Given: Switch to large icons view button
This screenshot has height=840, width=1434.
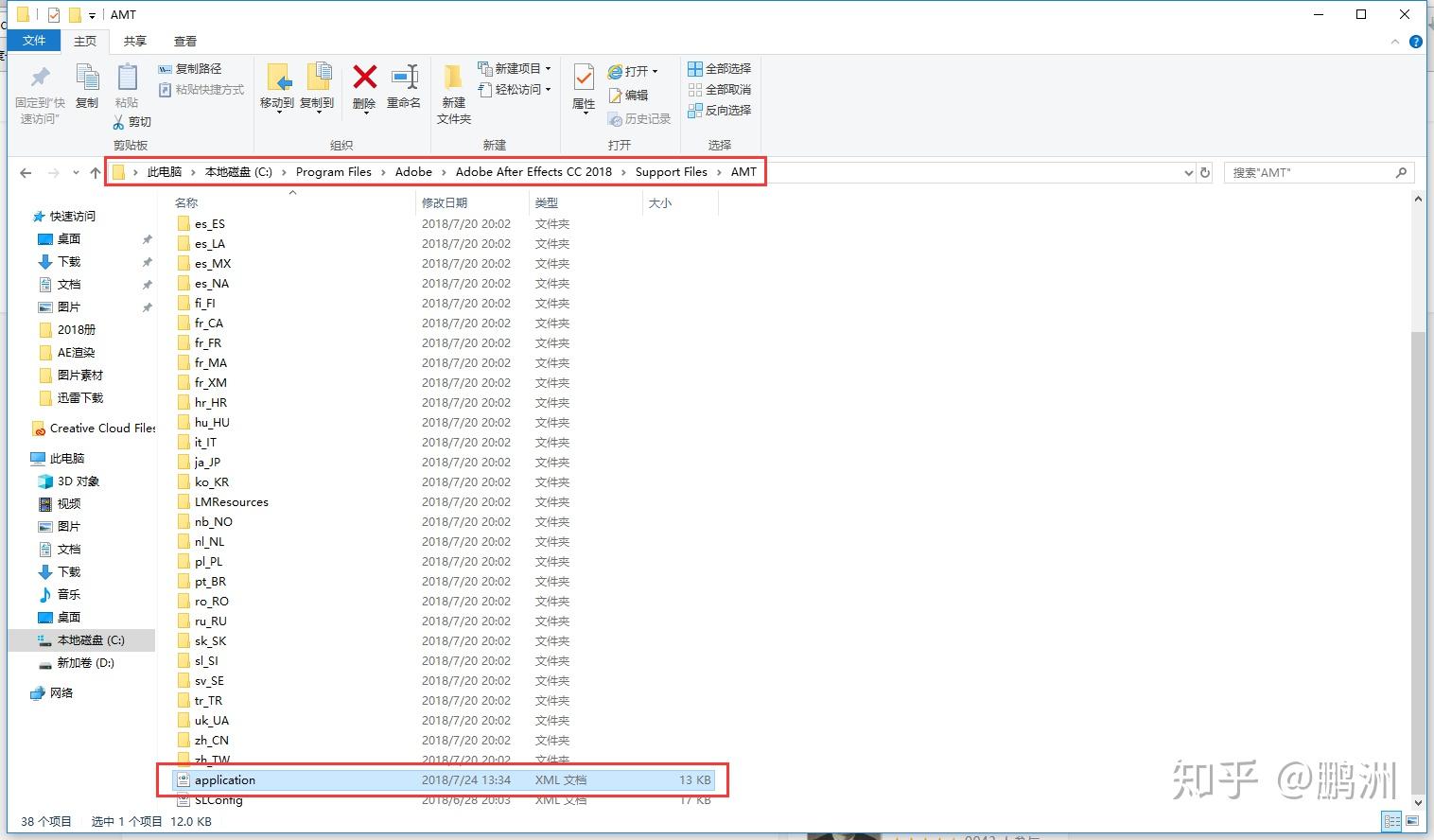Looking at the screenshot, I should click(1410, 821).
